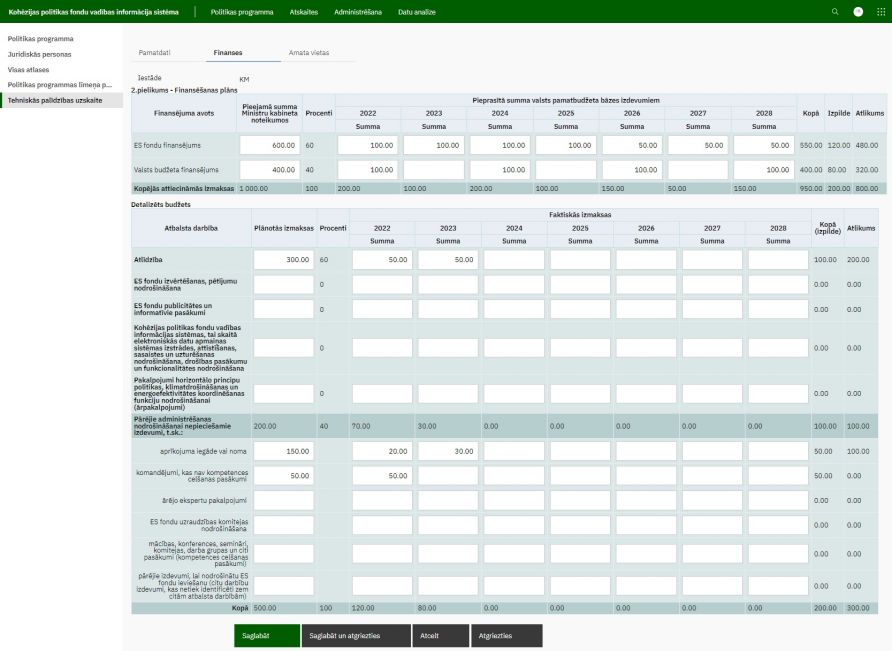Open the Administrēšana menu

358,11
